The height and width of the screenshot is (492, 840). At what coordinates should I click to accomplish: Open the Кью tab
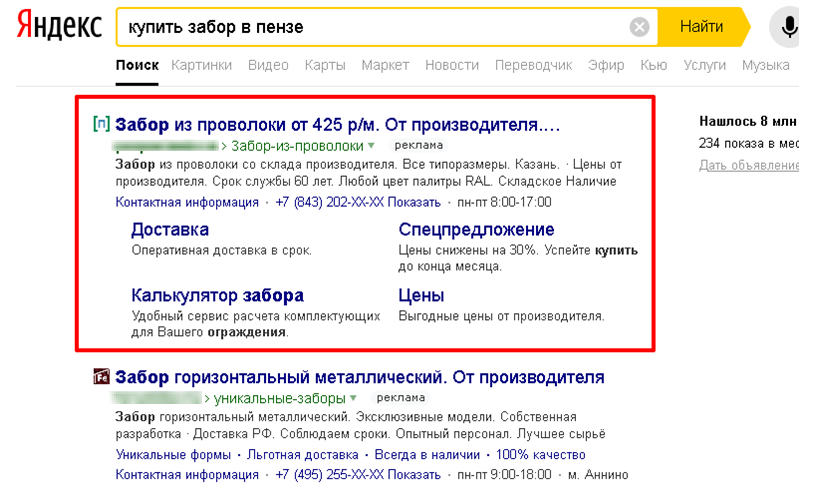tap(654, 65)
